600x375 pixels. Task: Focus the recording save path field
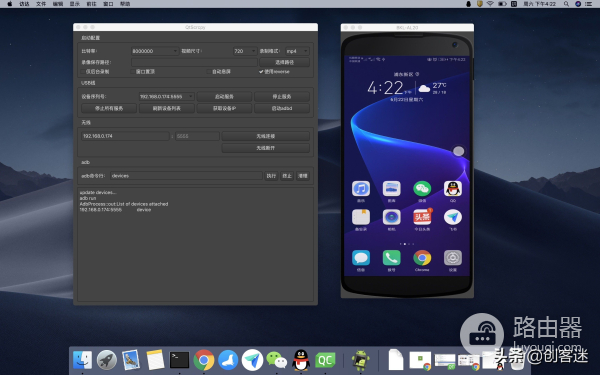[x=194, y=62]
